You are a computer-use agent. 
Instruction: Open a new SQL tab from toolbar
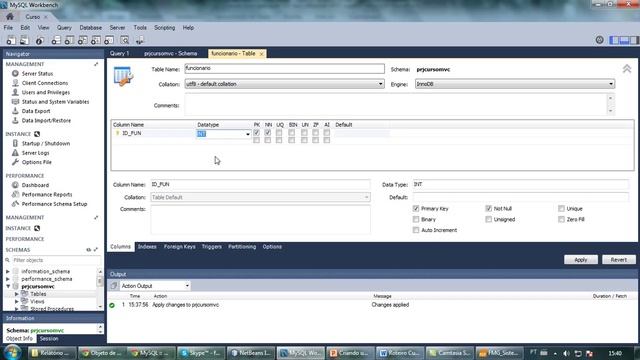pos(11,40)
